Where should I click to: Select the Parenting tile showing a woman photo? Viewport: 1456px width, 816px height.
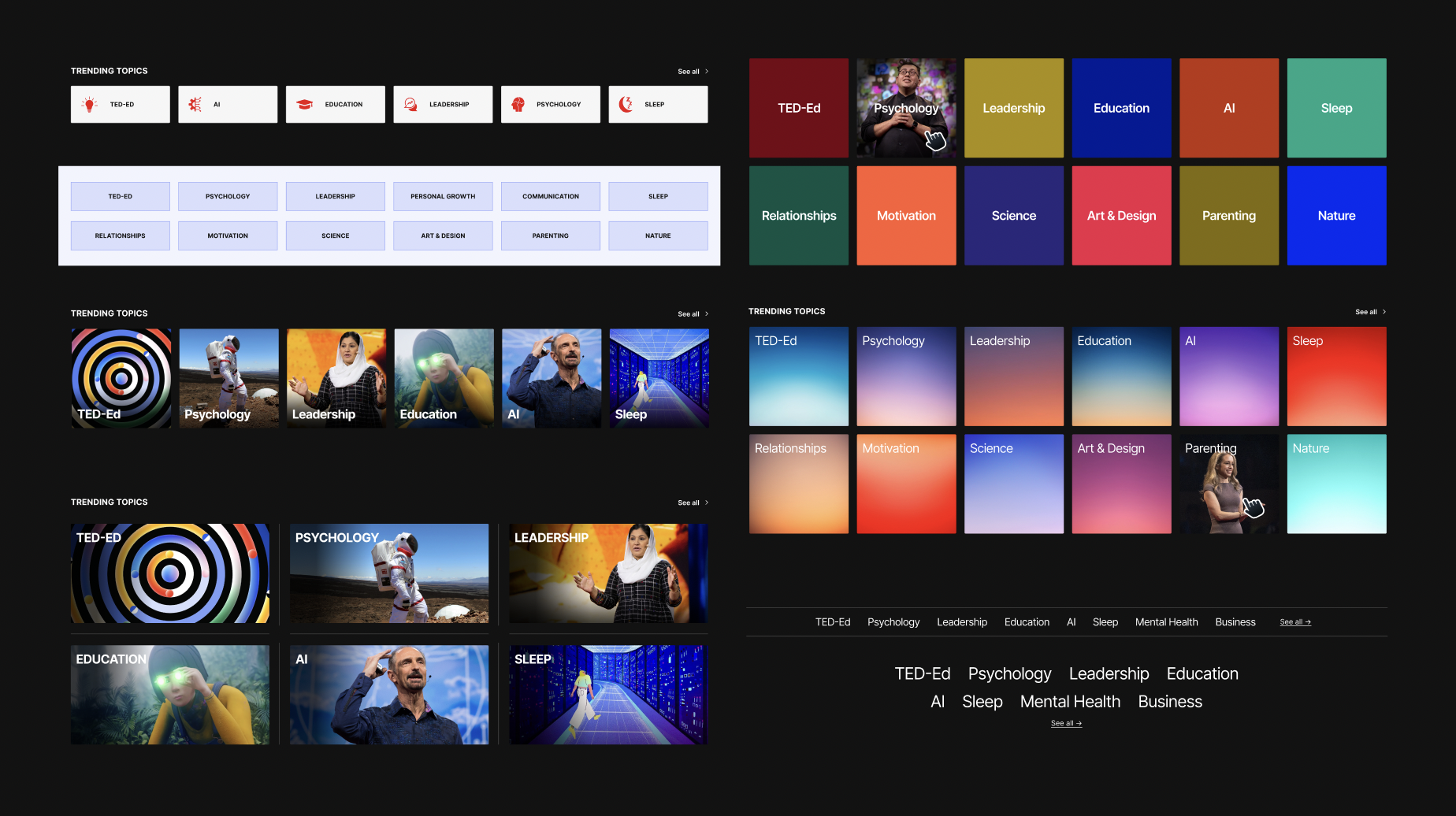point(1229,484)
